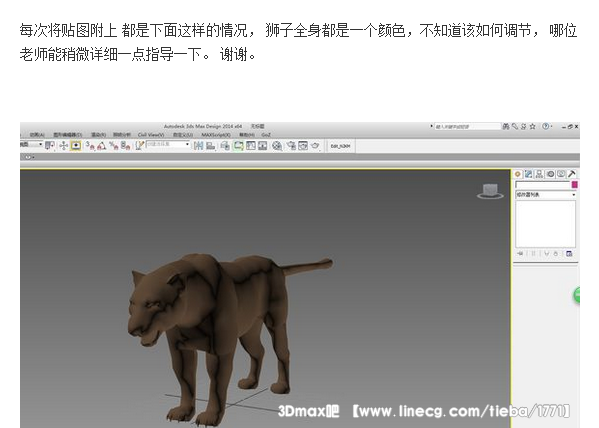Click make unique icon in modifier stack
The image size is (599, 428).
point(546,254)
